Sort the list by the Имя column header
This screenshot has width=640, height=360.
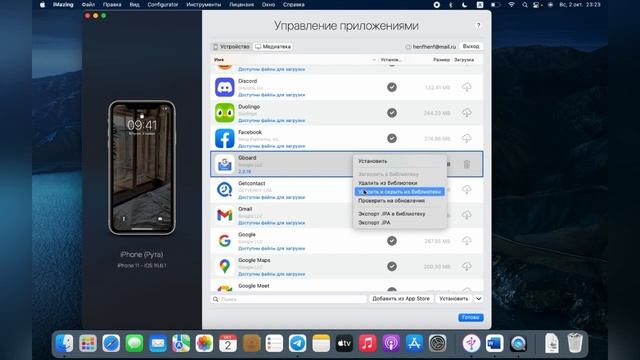click(219, 60)
